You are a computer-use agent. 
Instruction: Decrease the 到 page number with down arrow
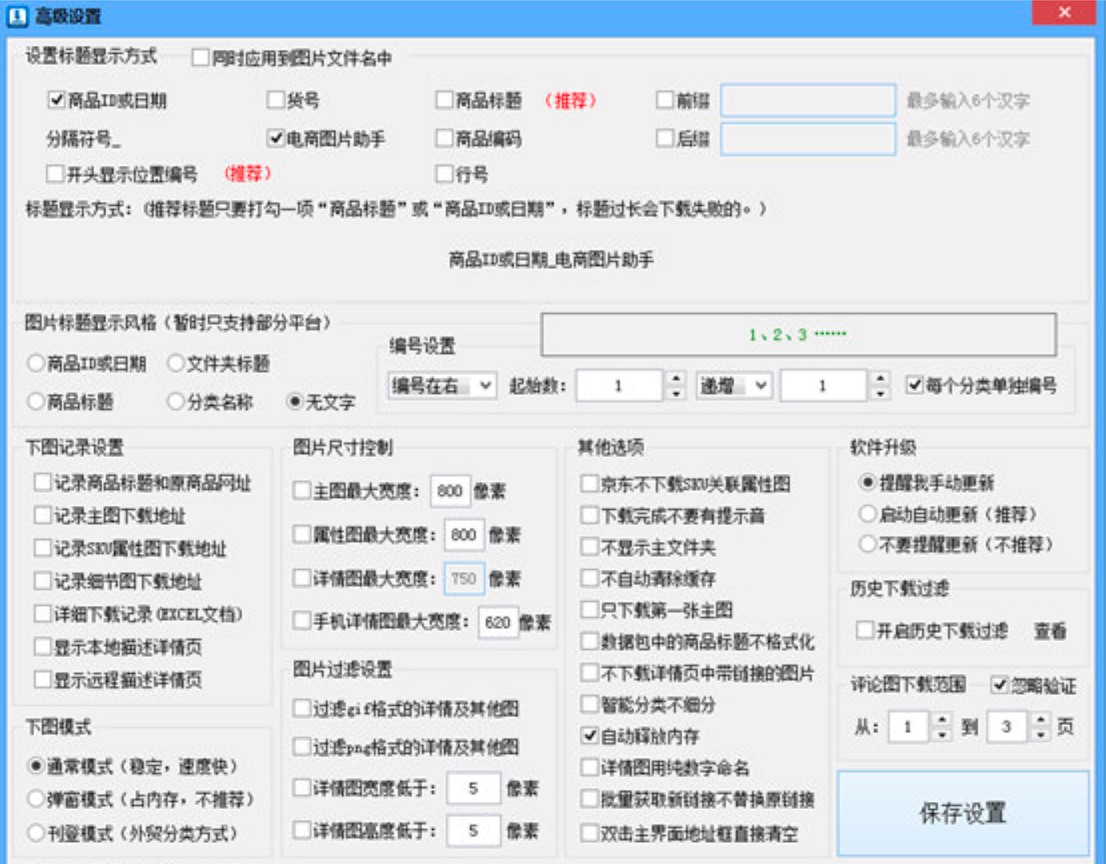point(1041,734)
